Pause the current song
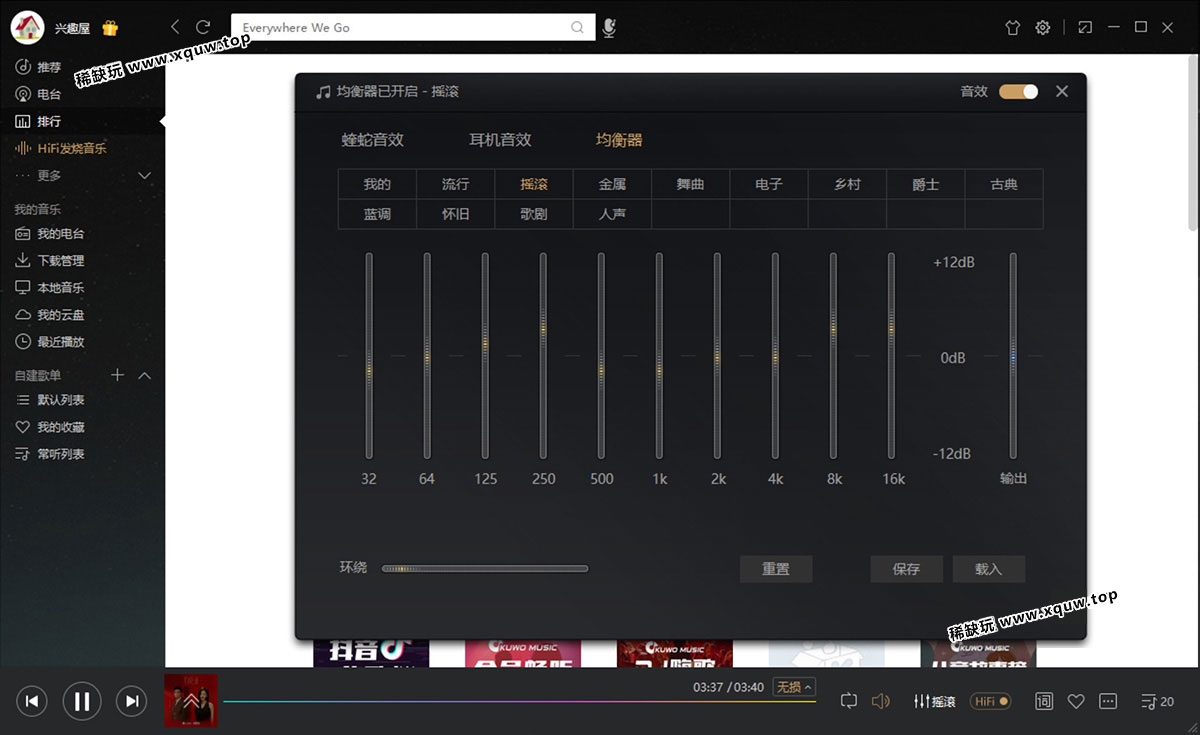Screen dimensions: 1200x735 [x=82, y=701]
